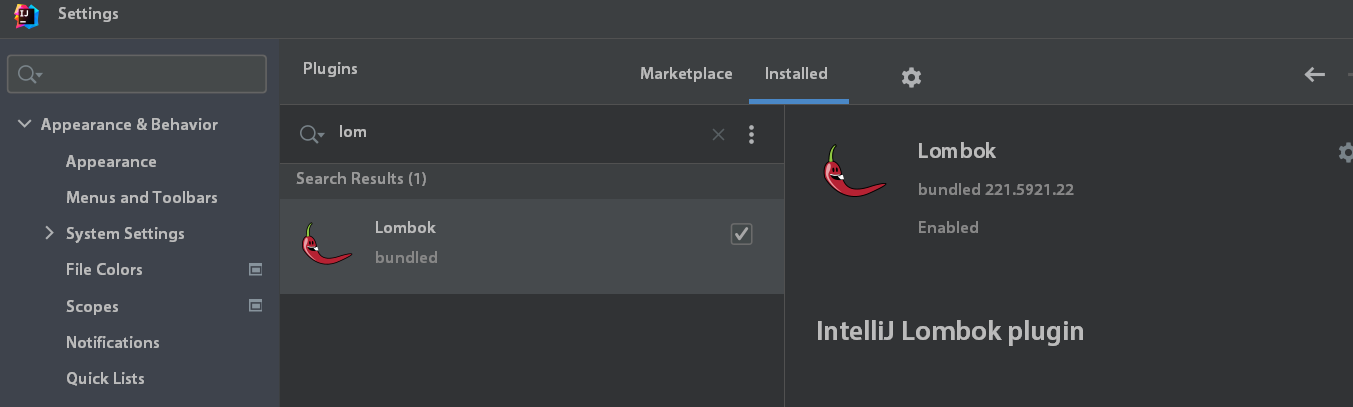Click the search history magnifier in plugin search
This screenshot has width=1353, height=407.
point(311,134)
